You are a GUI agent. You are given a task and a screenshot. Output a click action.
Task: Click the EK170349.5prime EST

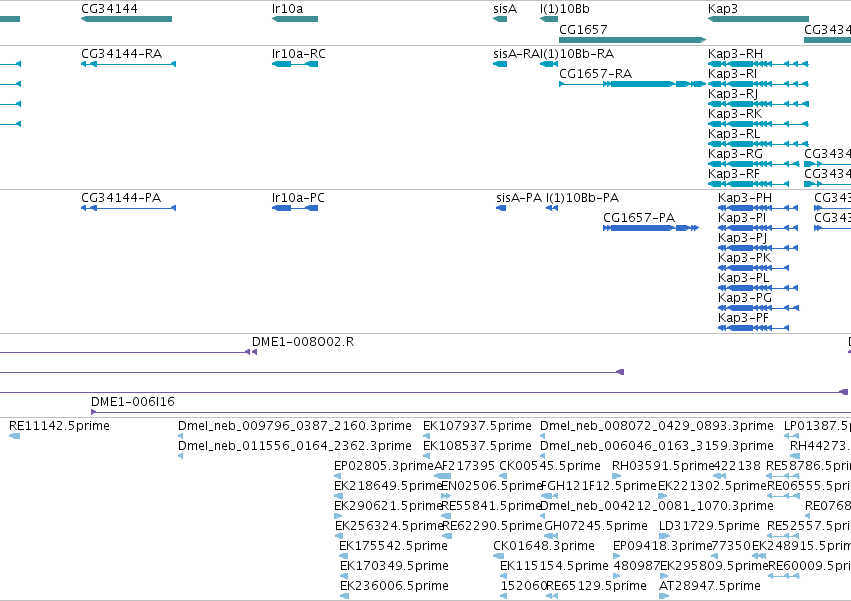tap(344, 576)
